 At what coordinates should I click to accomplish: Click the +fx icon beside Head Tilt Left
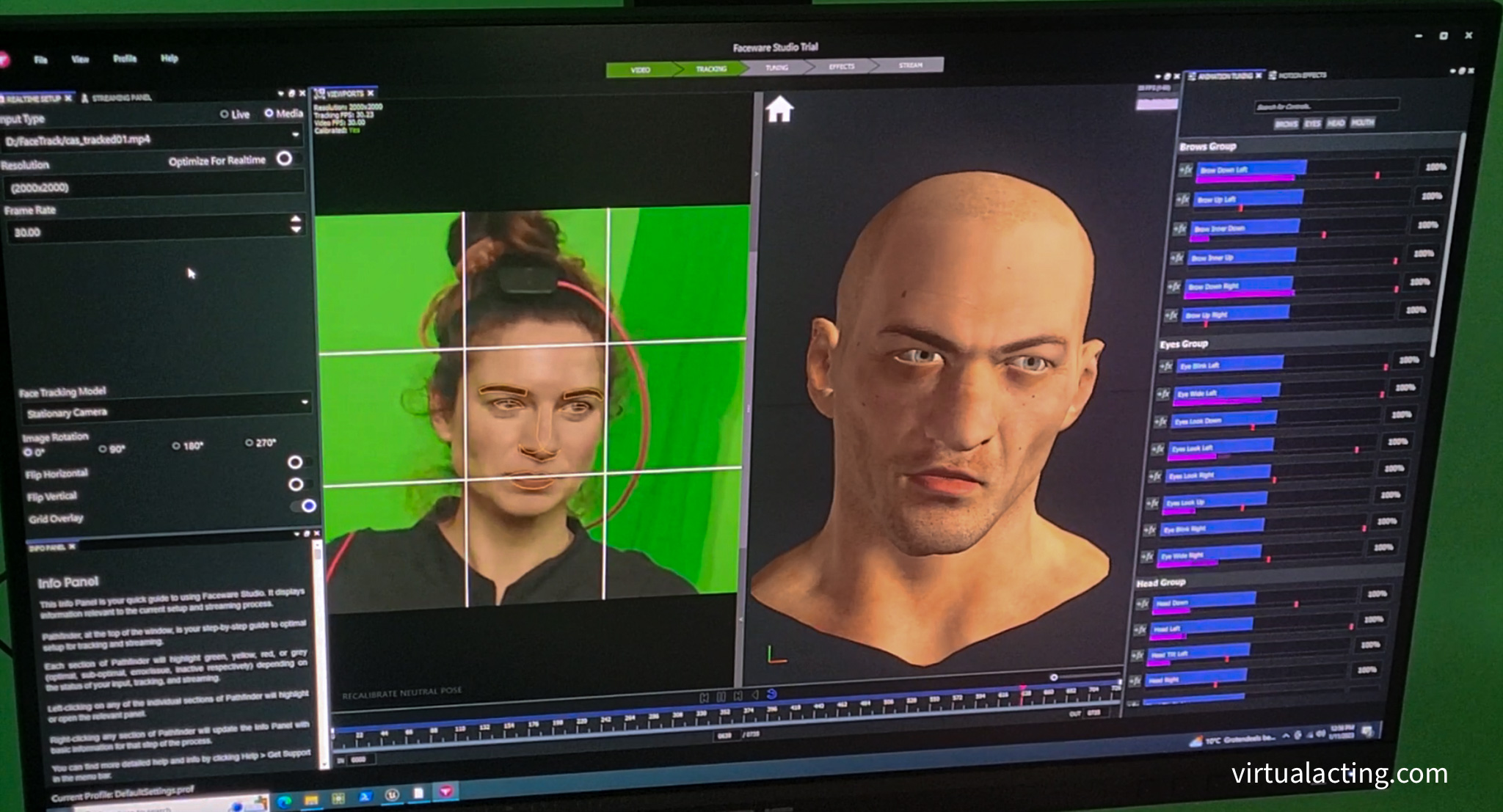tap(1138, 655)
